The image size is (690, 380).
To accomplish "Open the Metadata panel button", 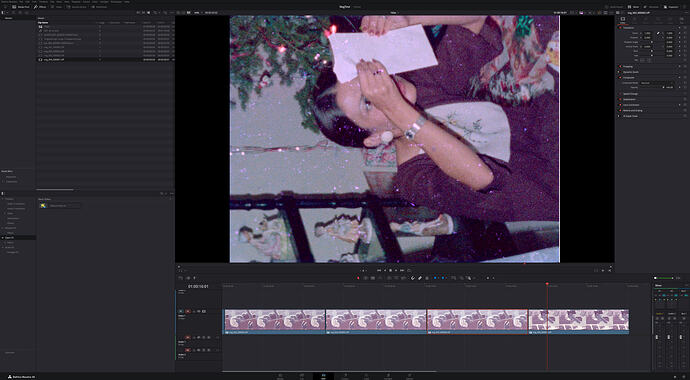I will (652, 7).
